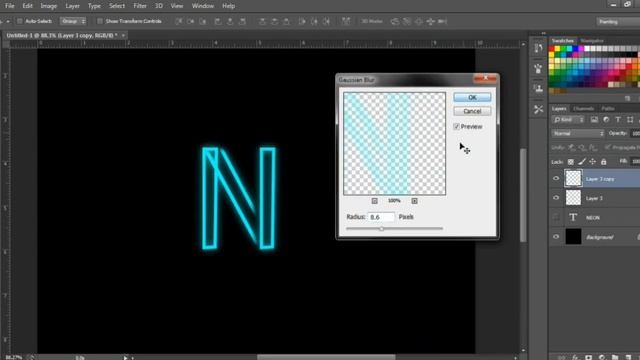Open the History panel icon in collapsed dock

(x=538, y=48)
